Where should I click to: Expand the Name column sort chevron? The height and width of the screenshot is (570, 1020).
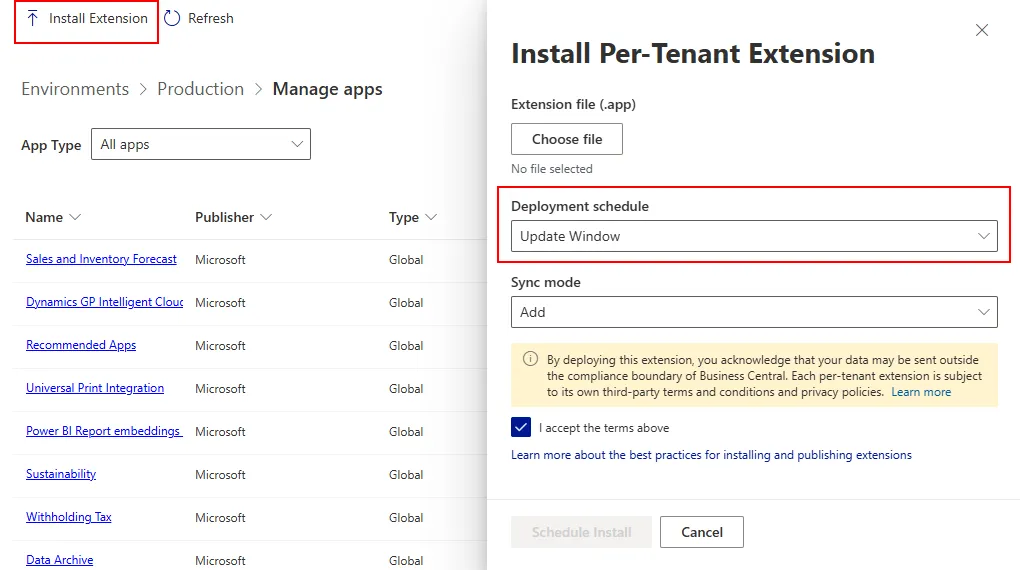[x=75, y=217]
